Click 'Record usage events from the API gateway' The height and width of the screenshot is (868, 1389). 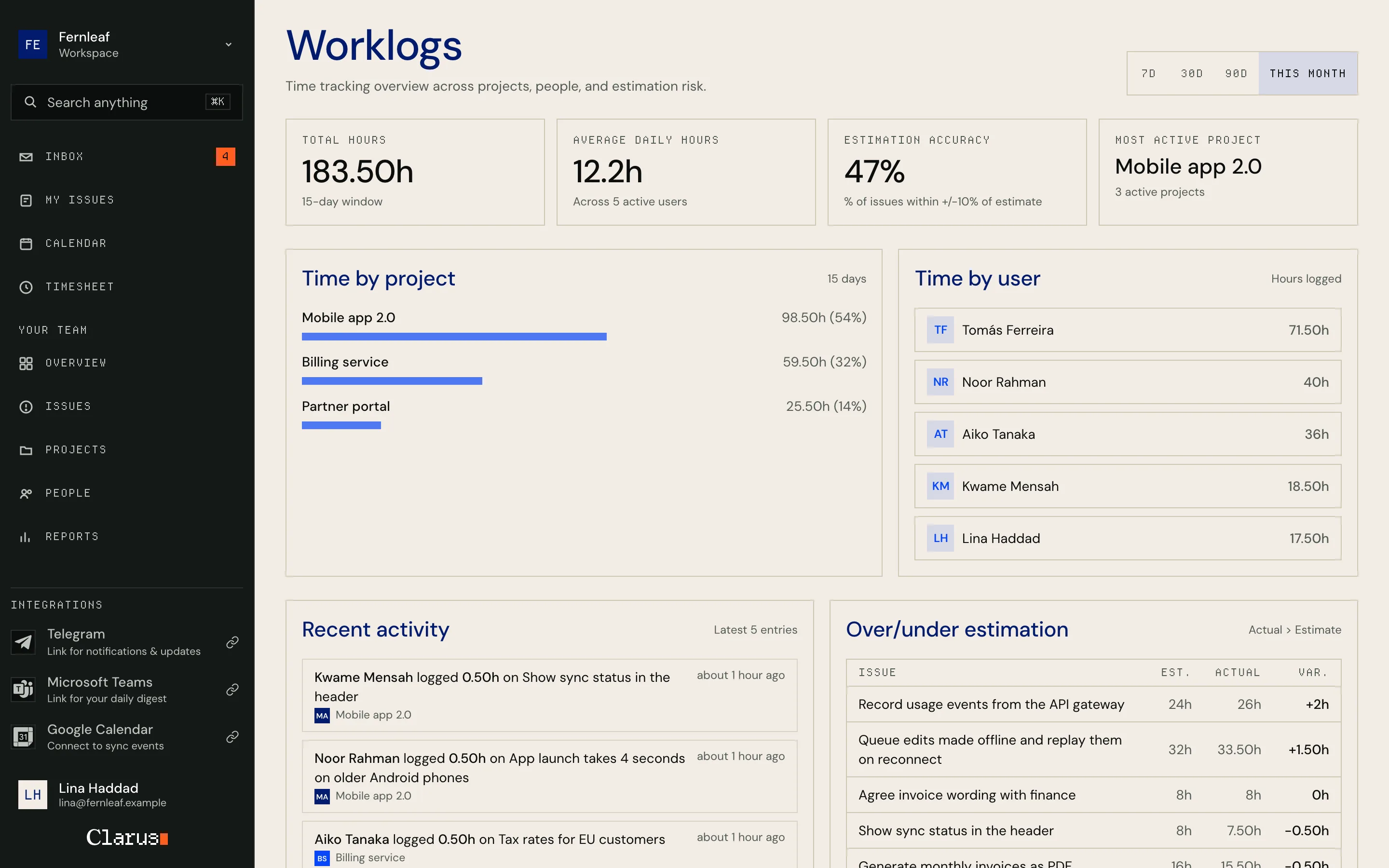point(991,705)
